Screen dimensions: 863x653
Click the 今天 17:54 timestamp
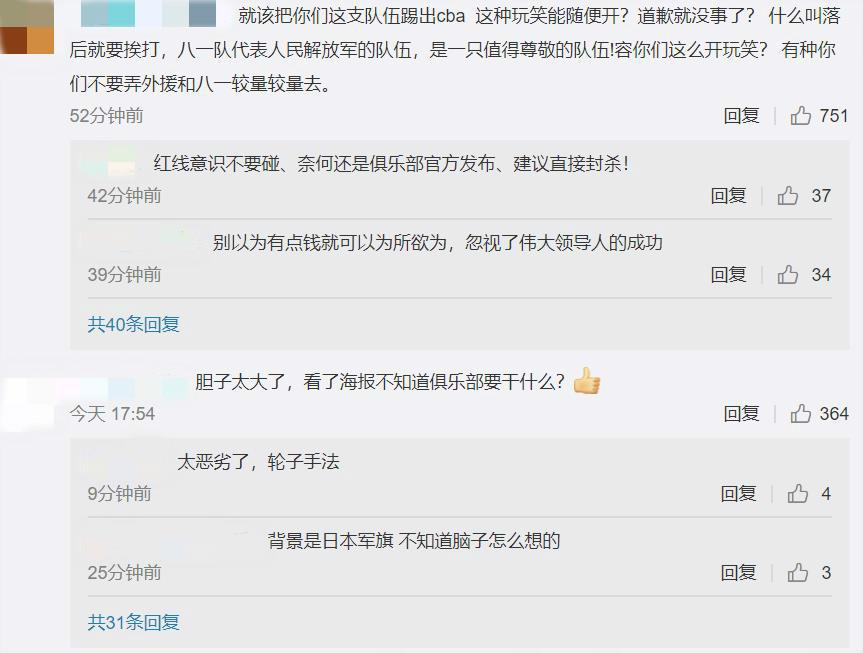[x=112, y=413]
